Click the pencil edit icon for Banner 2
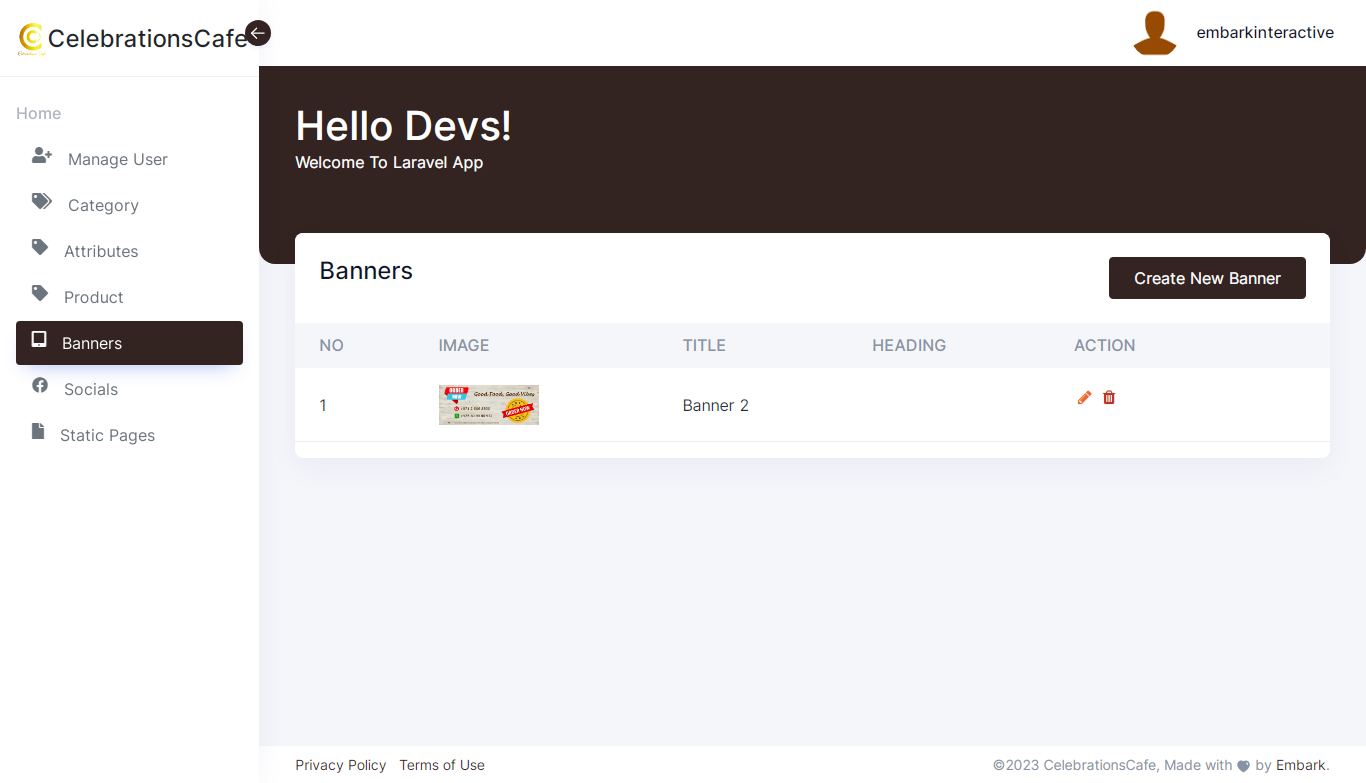1366x783 pixels. (1085, 398)
